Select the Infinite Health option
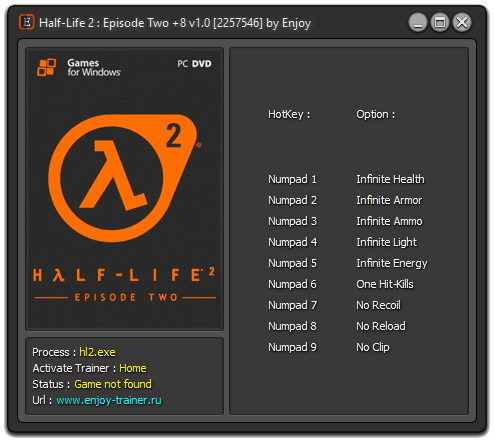 (x=390, y=179)
